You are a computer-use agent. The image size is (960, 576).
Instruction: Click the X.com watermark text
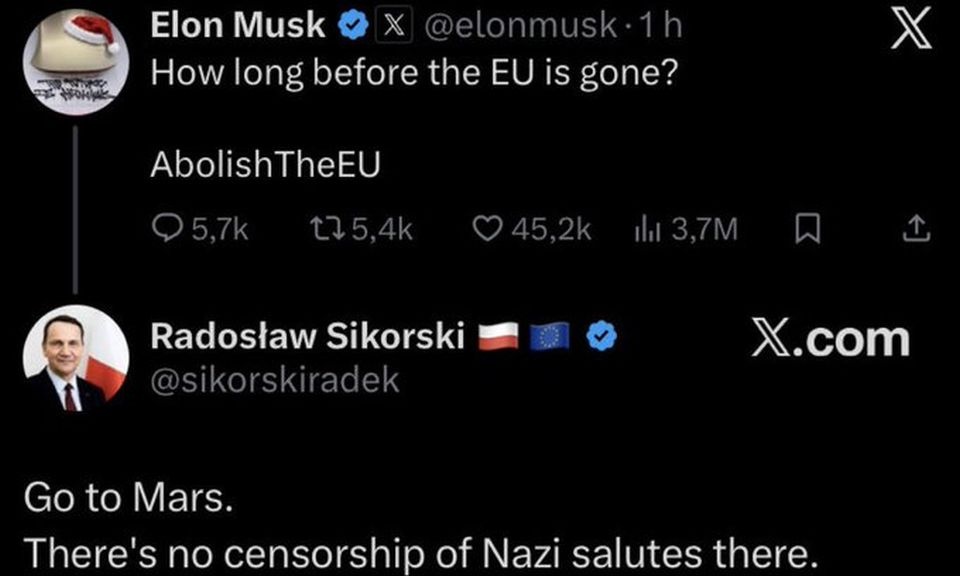click(x=834, y=340)
